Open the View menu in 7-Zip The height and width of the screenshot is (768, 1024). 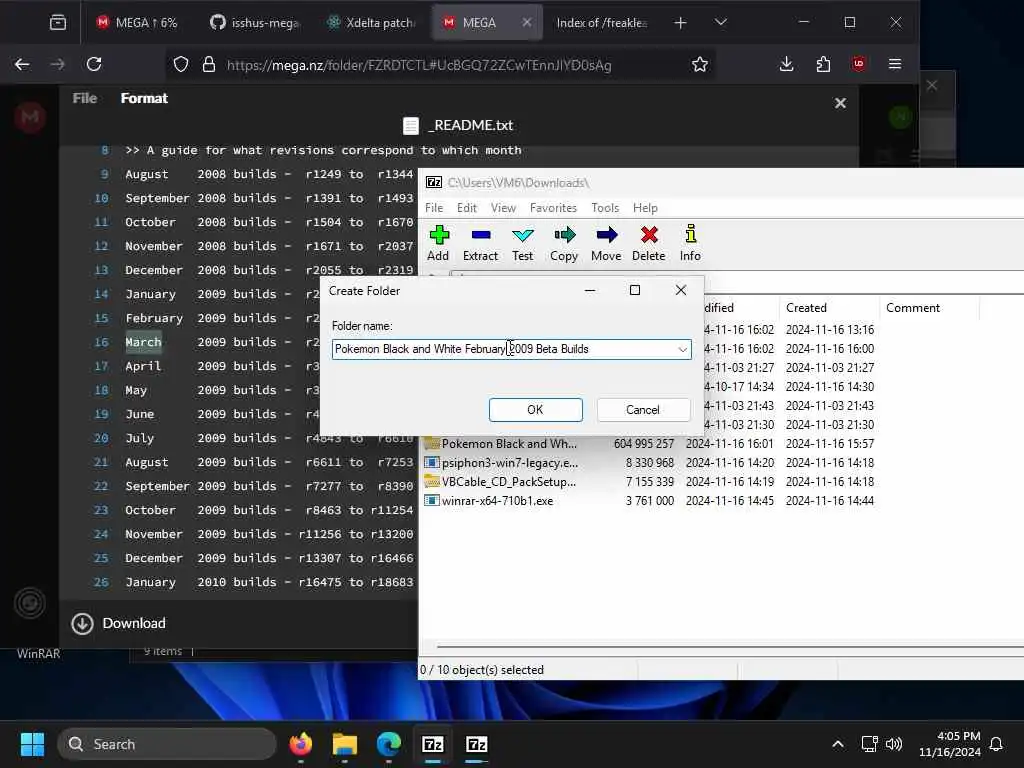(504, 208)
